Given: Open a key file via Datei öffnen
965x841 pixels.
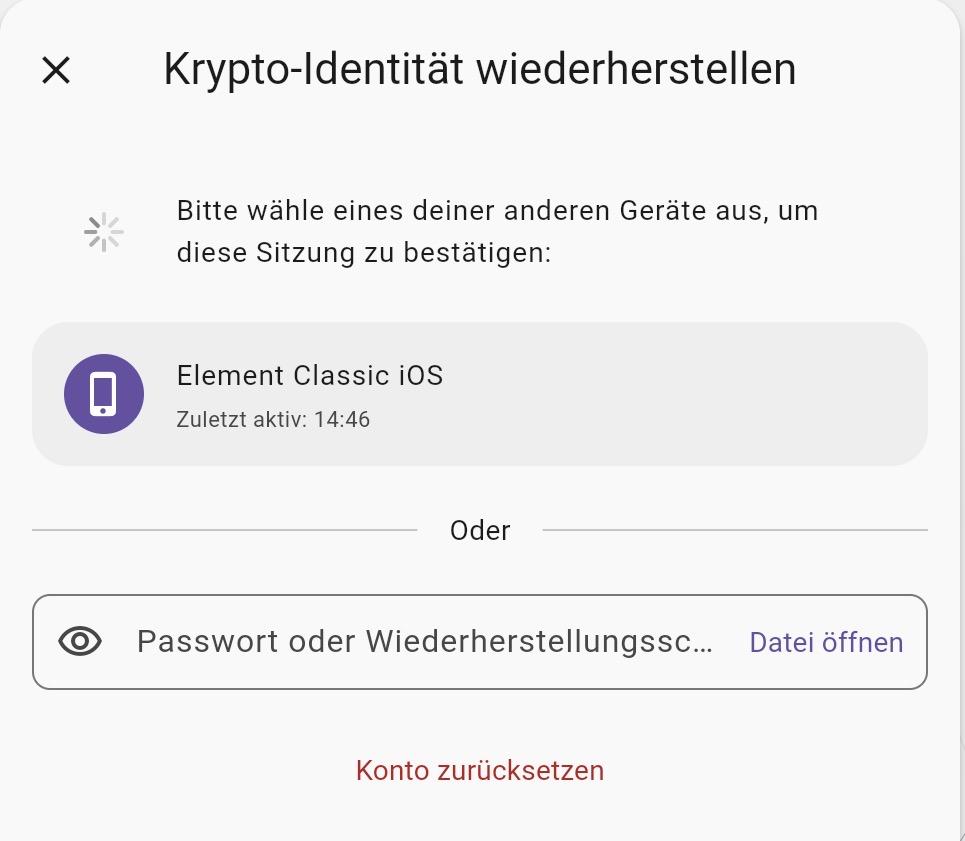Looking at the screenshot, I should point(827,642).
